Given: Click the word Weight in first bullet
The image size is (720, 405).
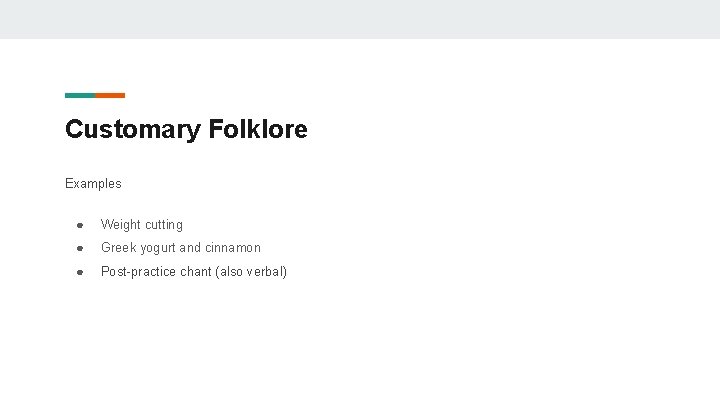Looking at the screenshot, I should click(x=120, y=225).
